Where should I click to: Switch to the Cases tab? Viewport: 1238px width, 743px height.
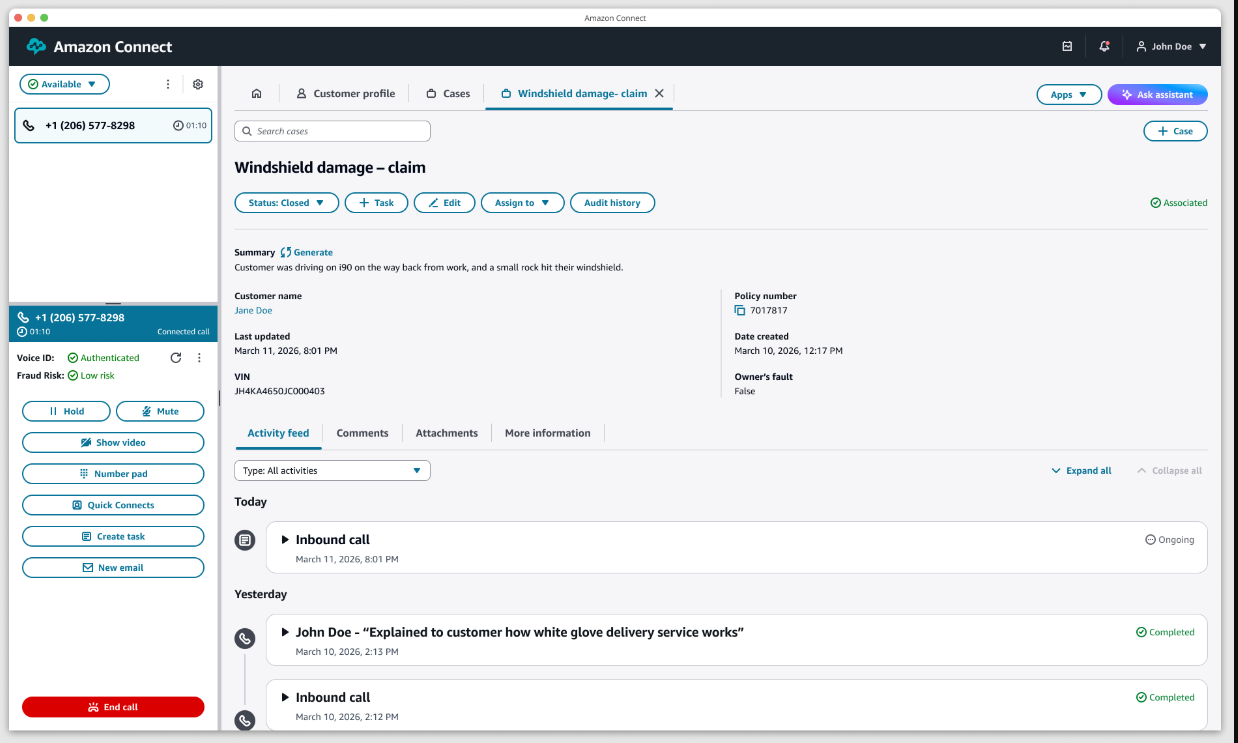coord(447,93)
